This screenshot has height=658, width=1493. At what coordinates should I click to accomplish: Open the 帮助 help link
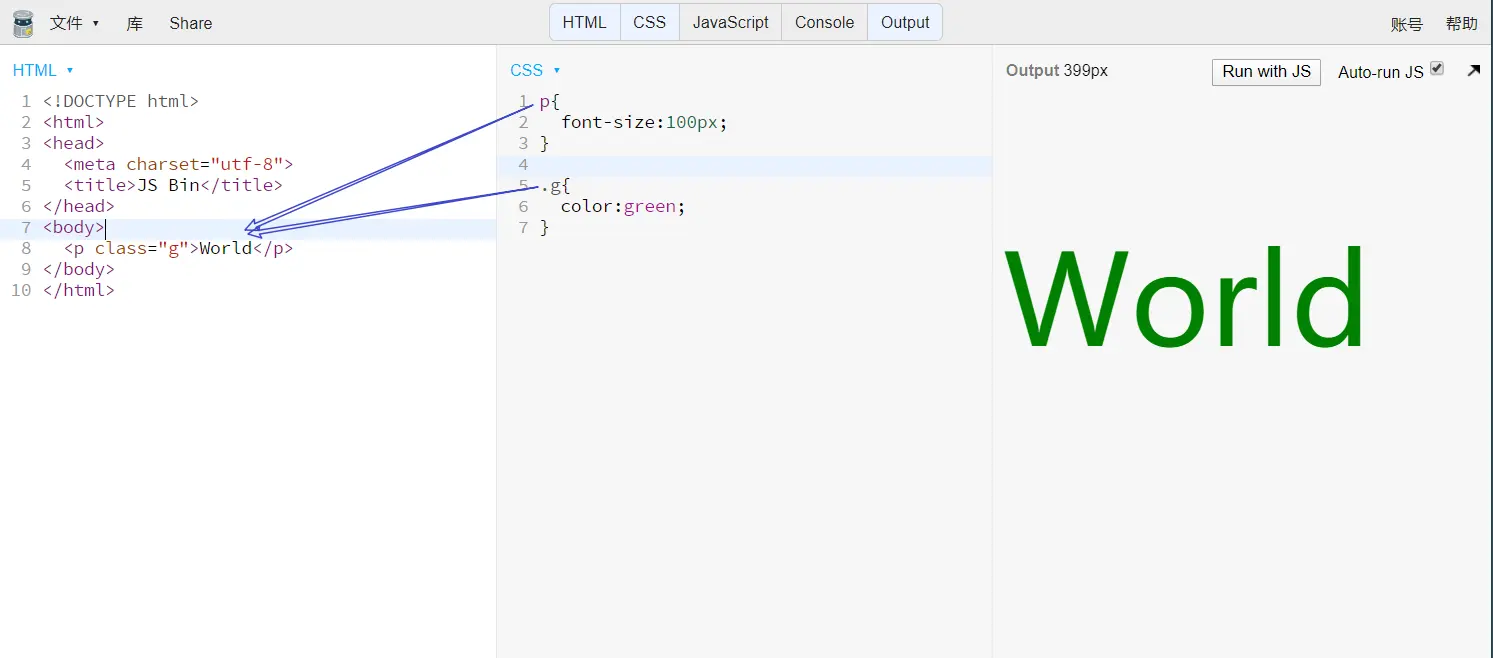[1461, 24]
